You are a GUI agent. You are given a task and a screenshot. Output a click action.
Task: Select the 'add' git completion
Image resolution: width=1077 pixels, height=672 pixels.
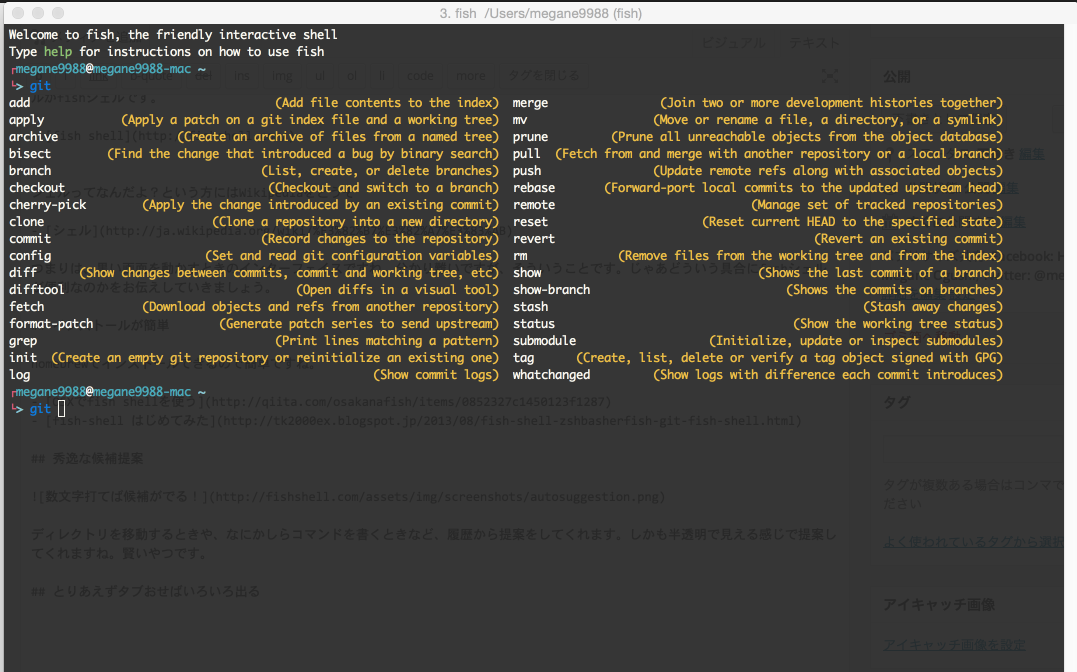click(19, 103)
